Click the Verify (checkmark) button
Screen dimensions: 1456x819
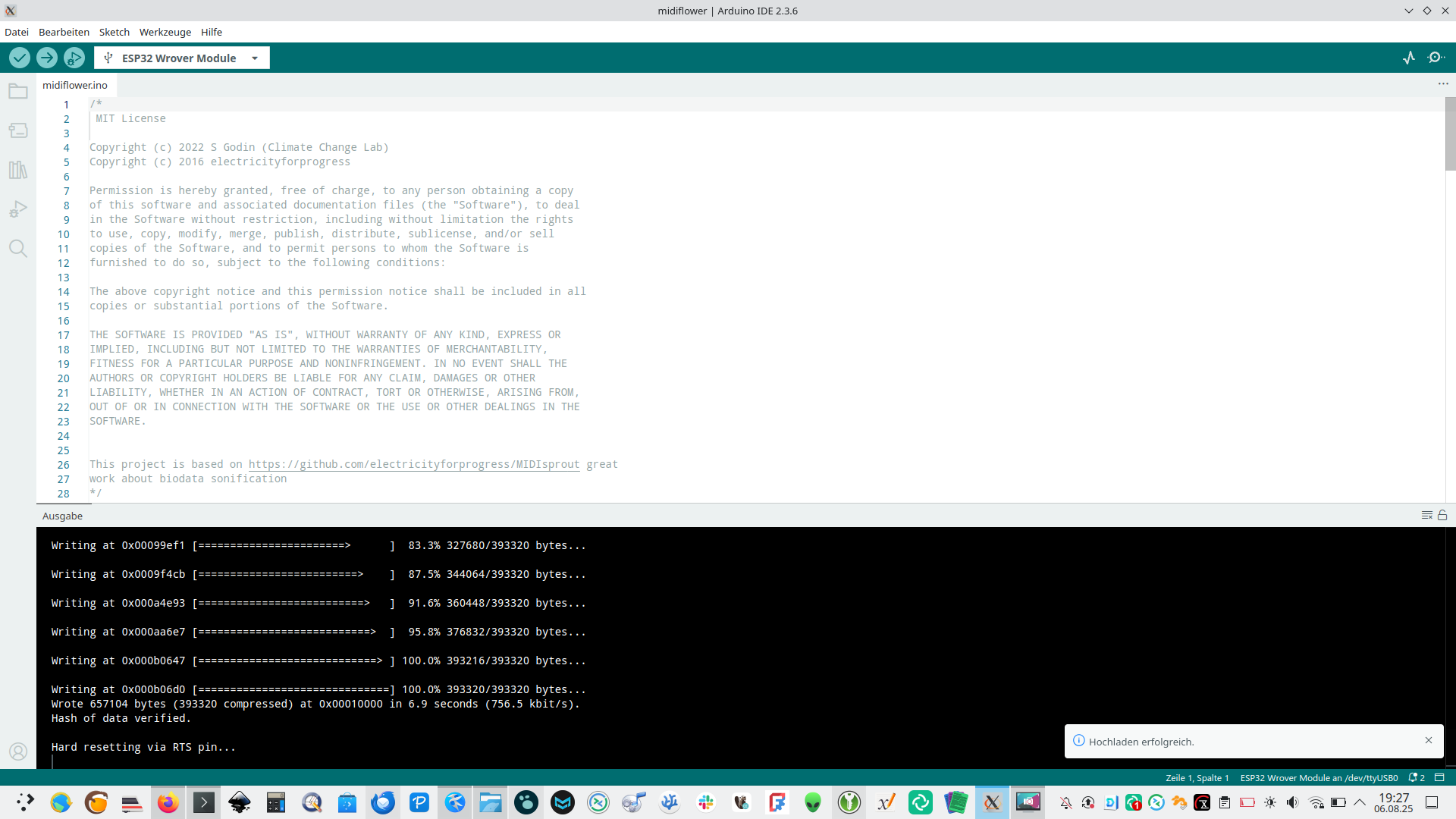point(20,58)
